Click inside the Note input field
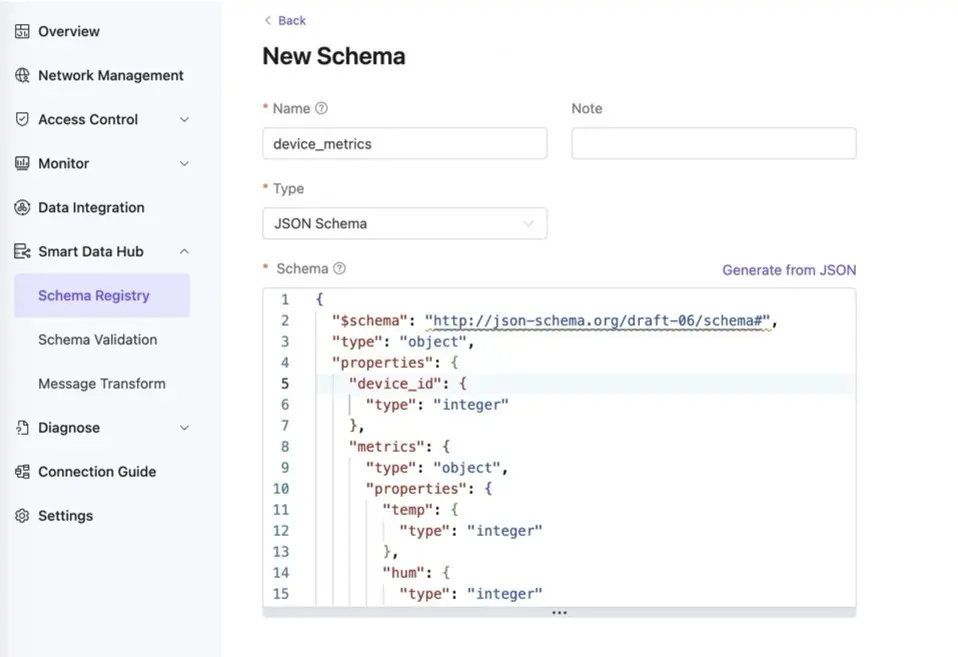This screenshot has height=657, width=958. [x=713, y=143]
